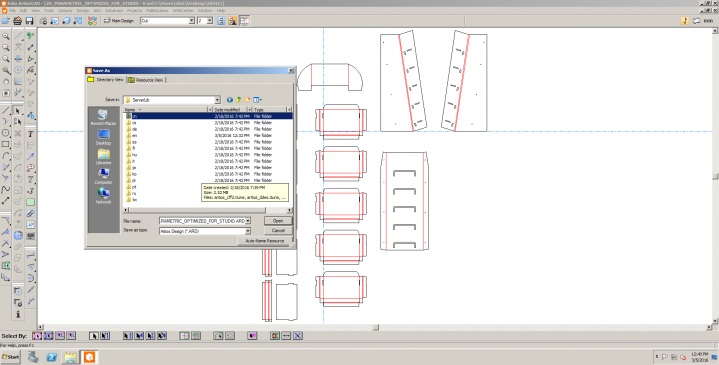
Task: Select the Text tool in toolbox
Action: [x=30, y=134]
